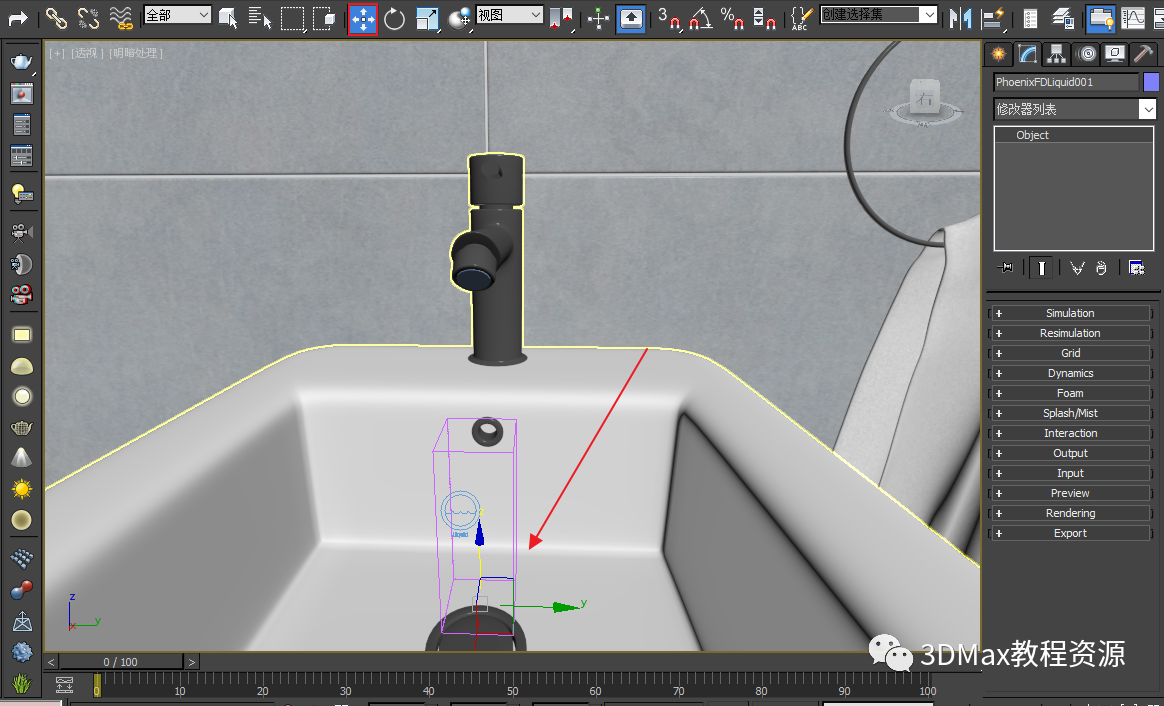Open the Hierarchy command panel tab
1164x706 pixels.
click(x=1056, y=54)
